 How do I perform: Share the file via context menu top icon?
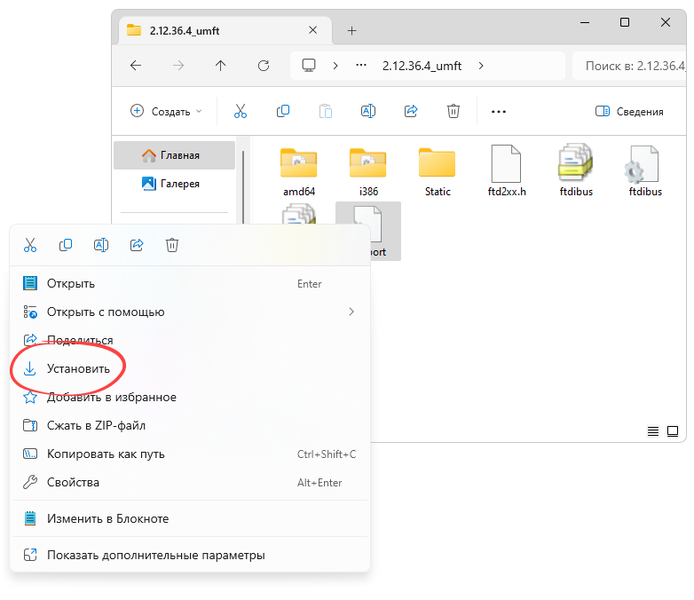pos(136,245)
